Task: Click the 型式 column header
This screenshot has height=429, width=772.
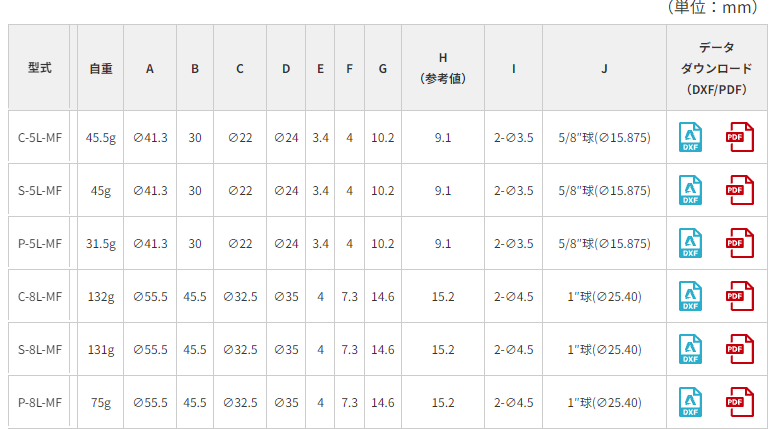Action: pyautogui.click(x=39, y=67)
